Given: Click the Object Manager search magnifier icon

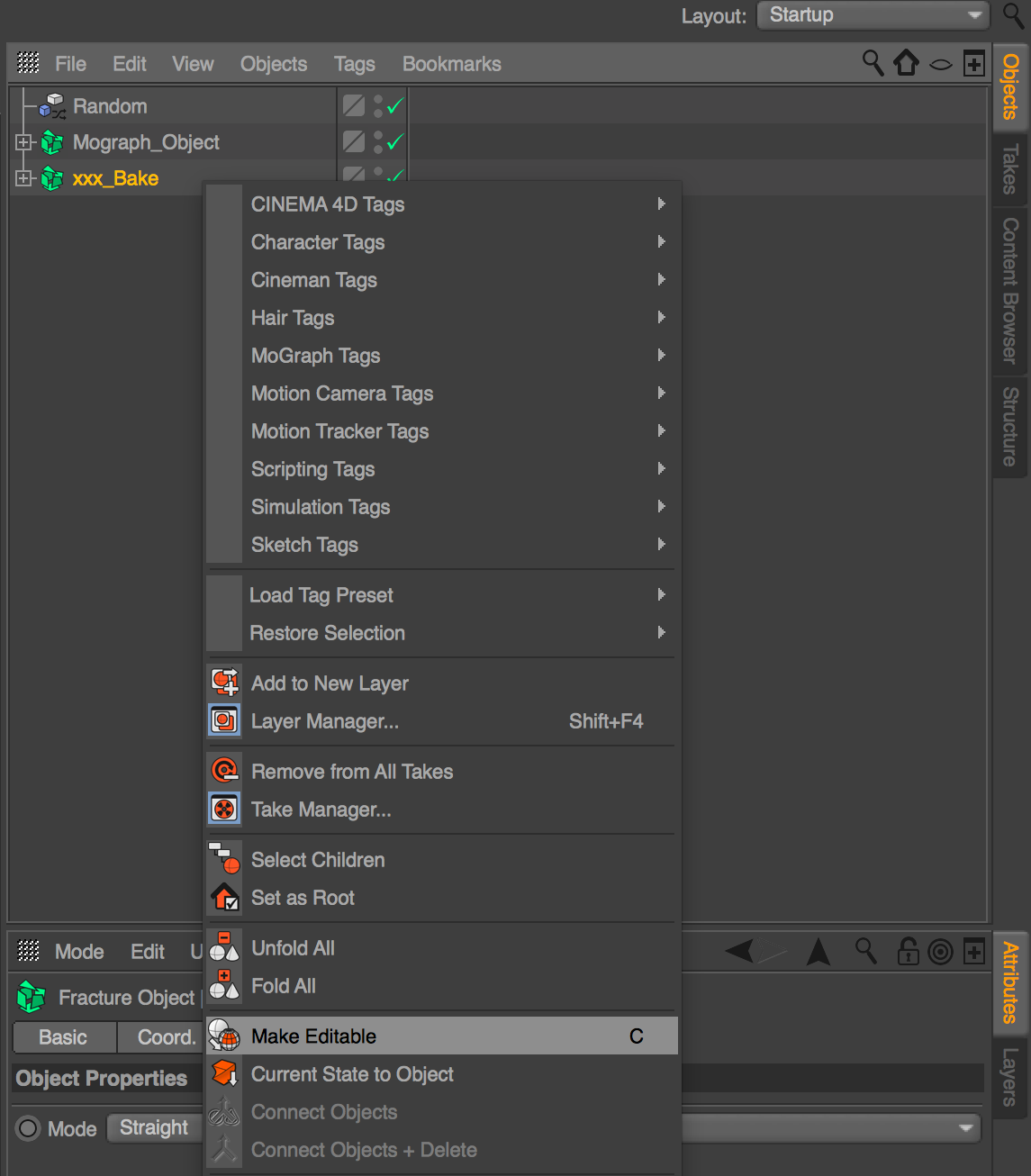Looking at the screenshot, I should click(872, 63).
